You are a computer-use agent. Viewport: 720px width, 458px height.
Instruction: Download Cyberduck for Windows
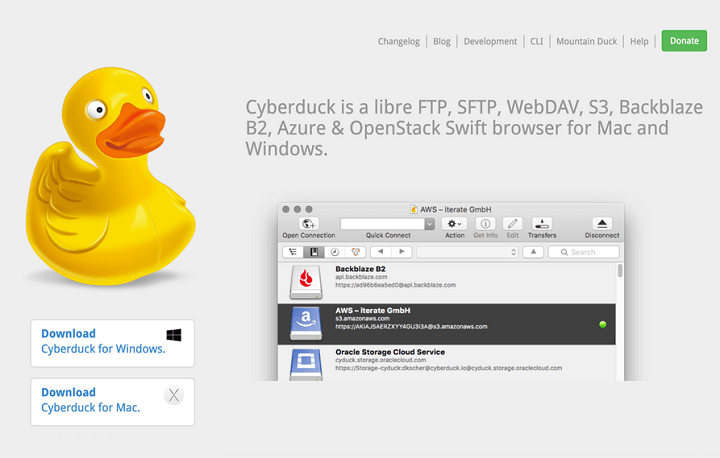click(112, 343)
